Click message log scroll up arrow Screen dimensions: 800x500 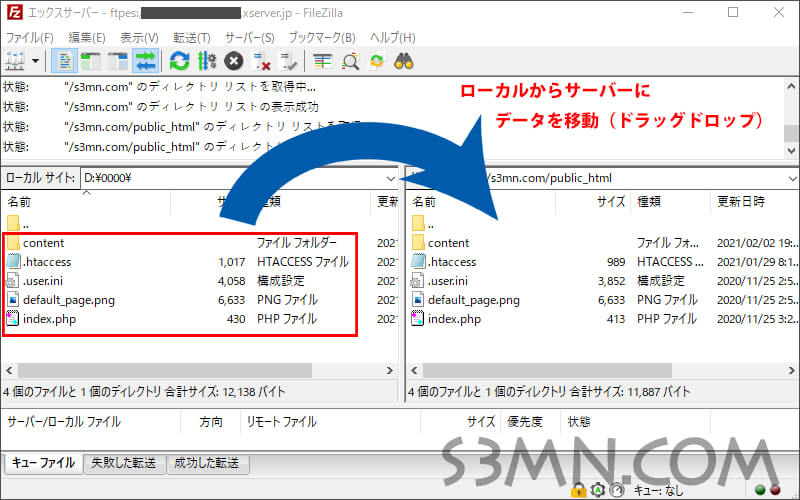(791, 86)
